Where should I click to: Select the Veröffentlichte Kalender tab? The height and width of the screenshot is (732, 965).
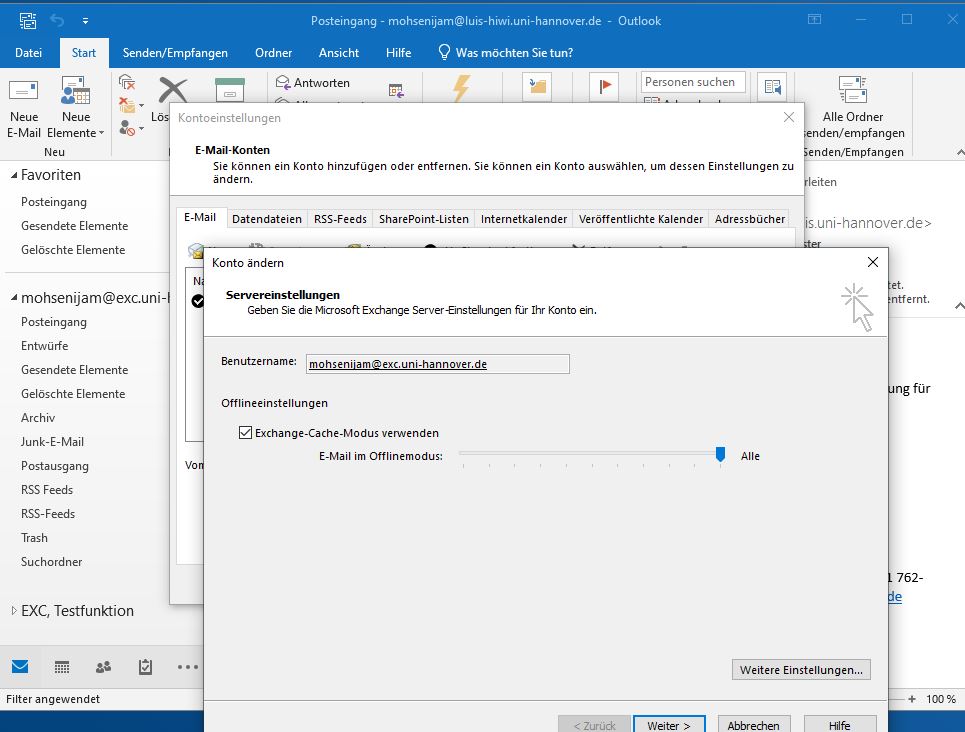(x=641, y=219)
